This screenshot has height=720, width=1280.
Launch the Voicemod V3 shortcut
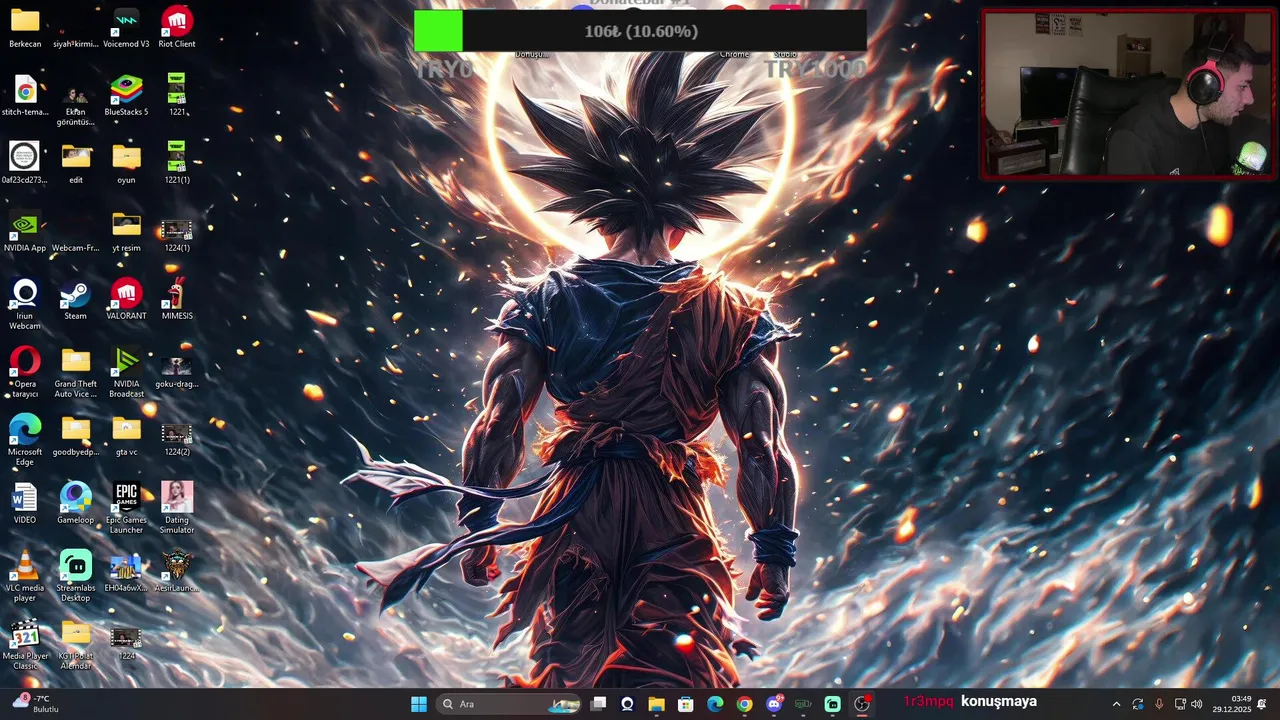tap(126, 27)
